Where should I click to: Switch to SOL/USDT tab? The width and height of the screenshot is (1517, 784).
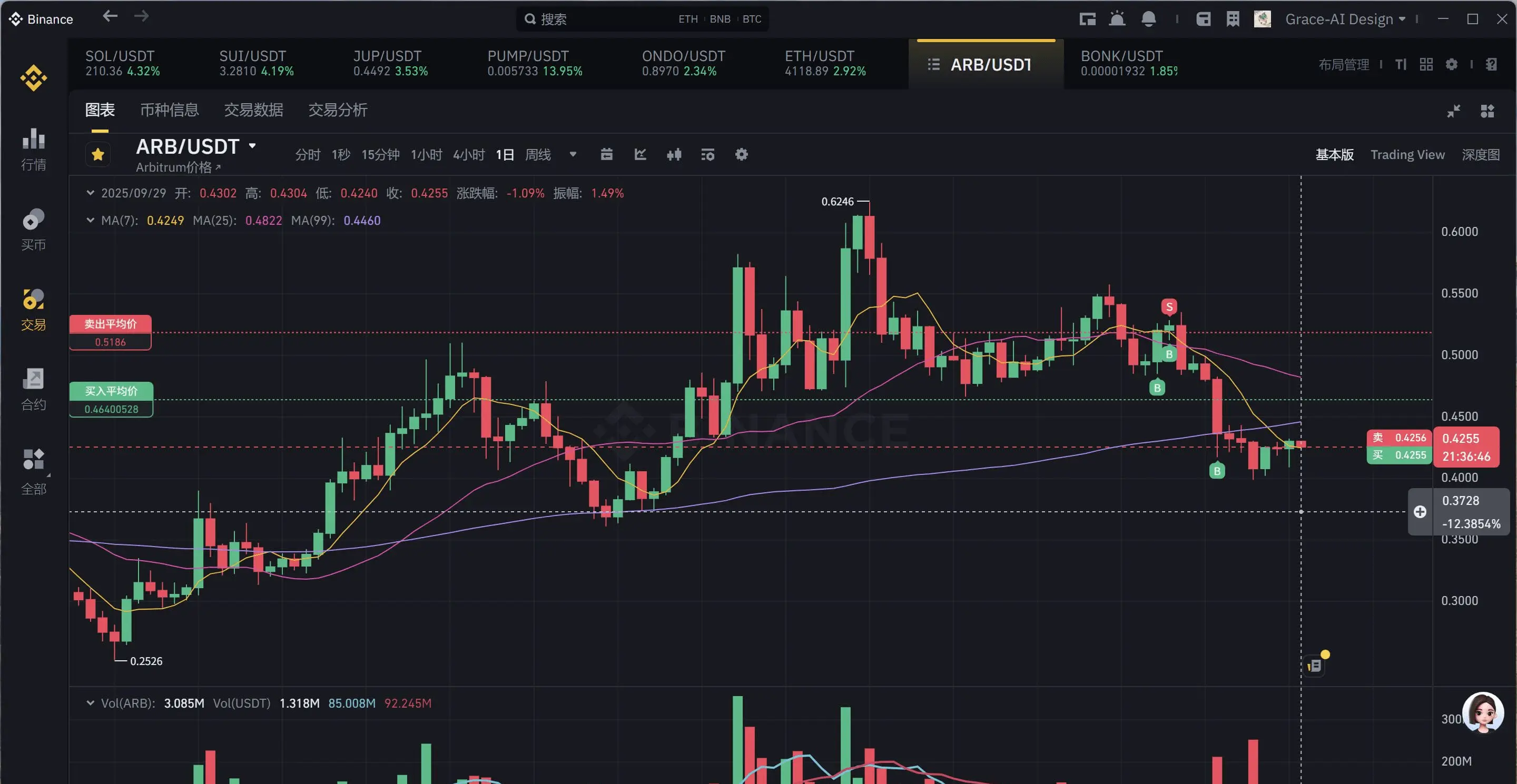pyautogui.click(x=123, y=63)
